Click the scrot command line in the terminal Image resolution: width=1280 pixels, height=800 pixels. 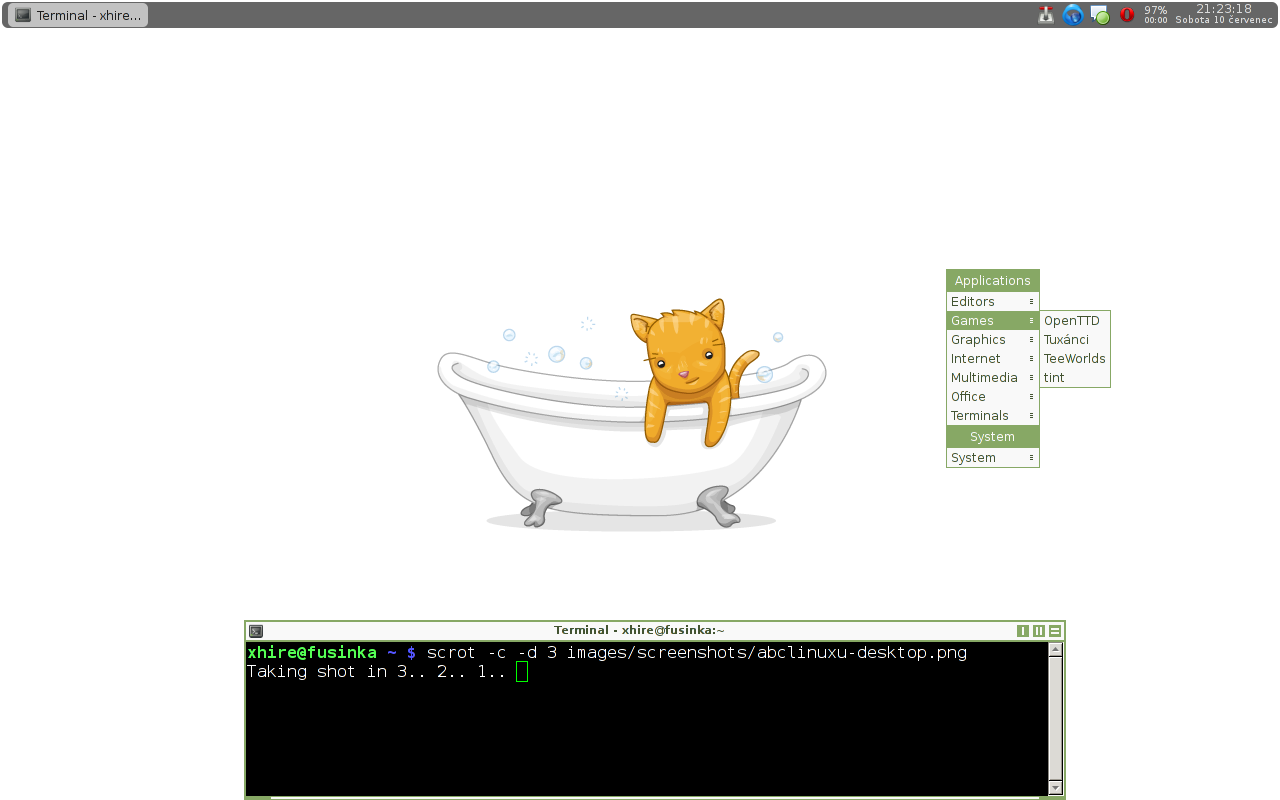coord(607,653)
